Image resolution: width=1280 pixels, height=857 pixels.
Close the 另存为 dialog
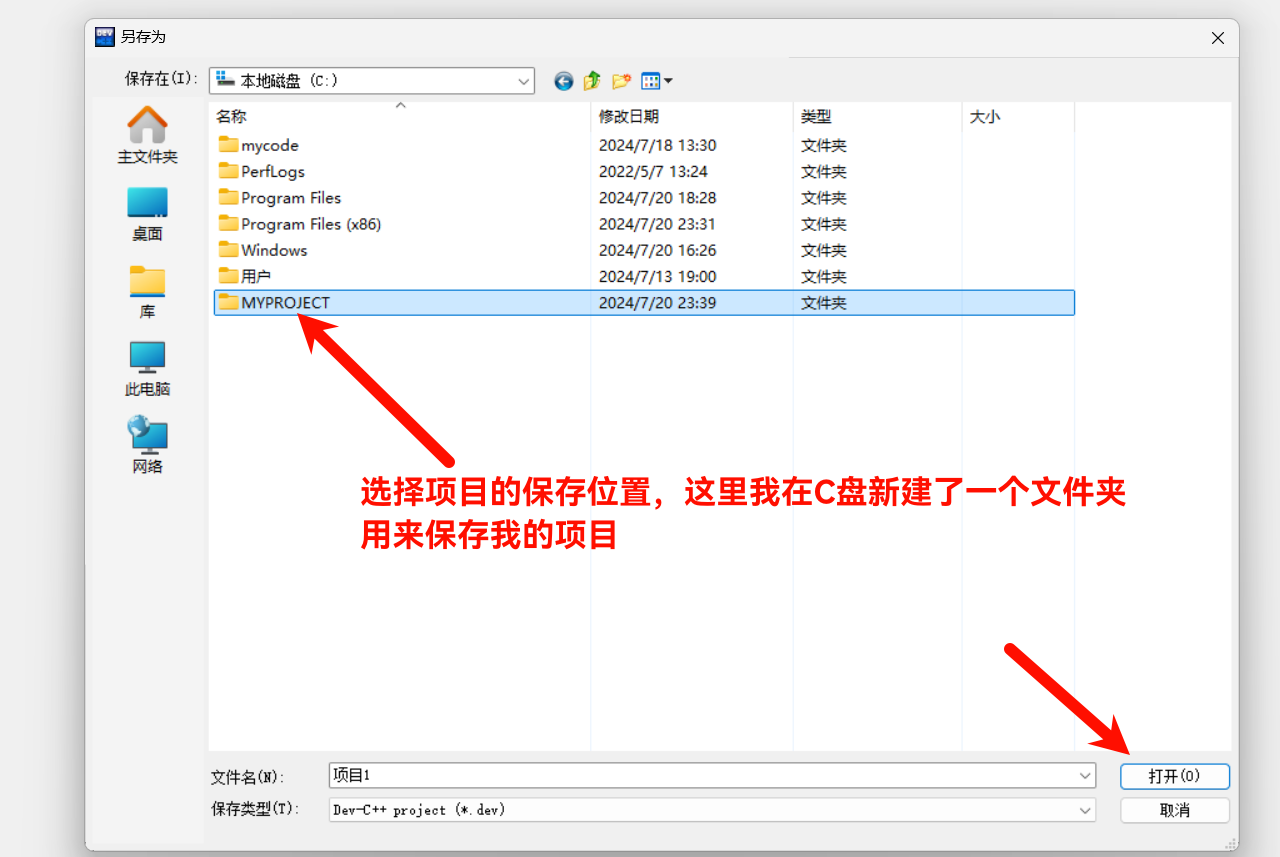(1218, 38)
